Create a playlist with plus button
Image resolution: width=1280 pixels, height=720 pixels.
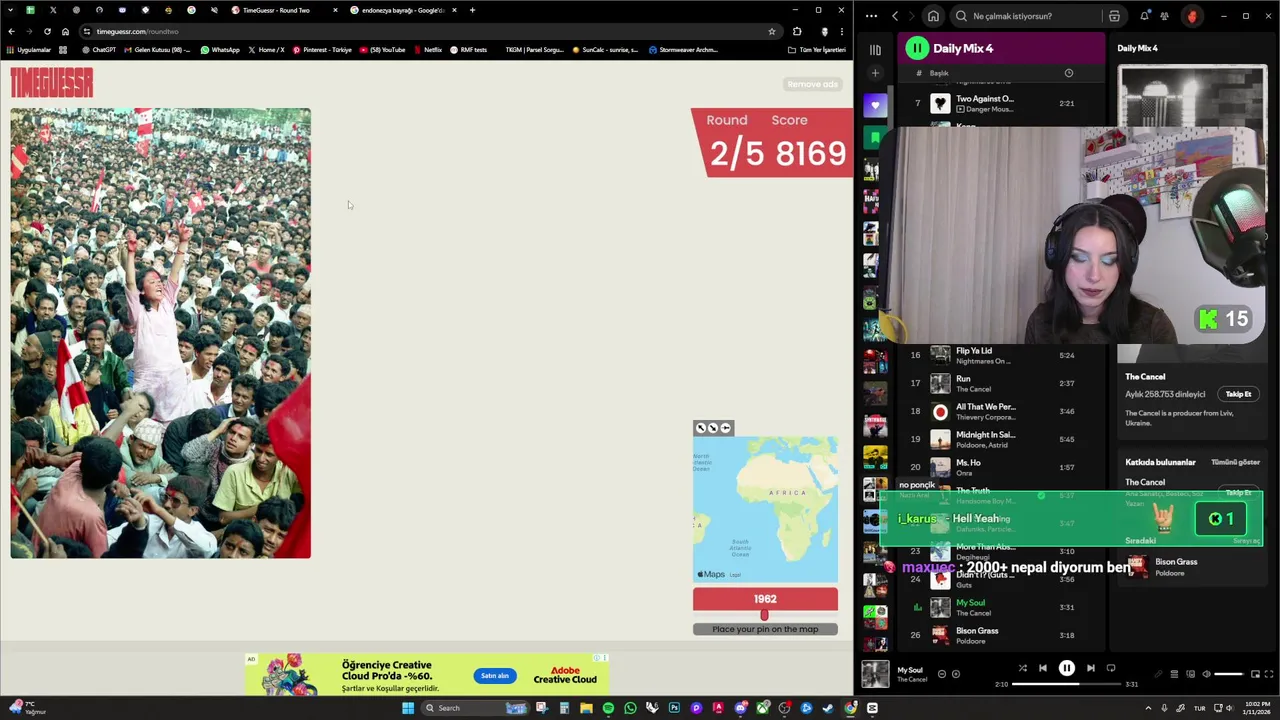pos(875,73)
